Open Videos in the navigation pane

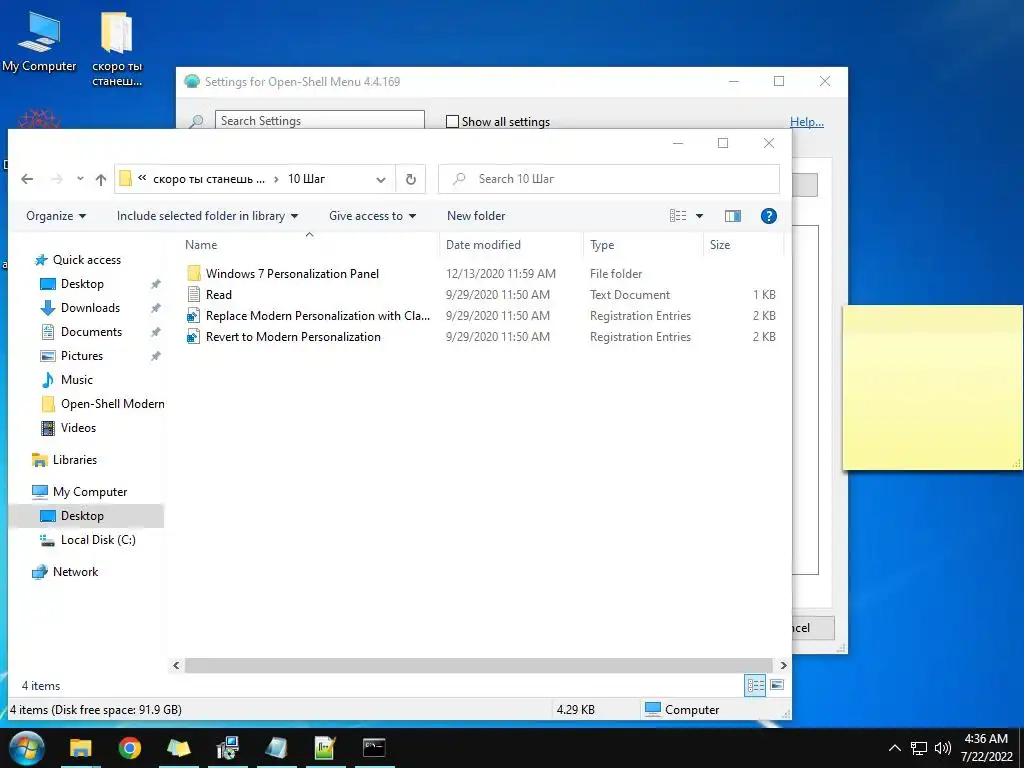click(78, 428)
